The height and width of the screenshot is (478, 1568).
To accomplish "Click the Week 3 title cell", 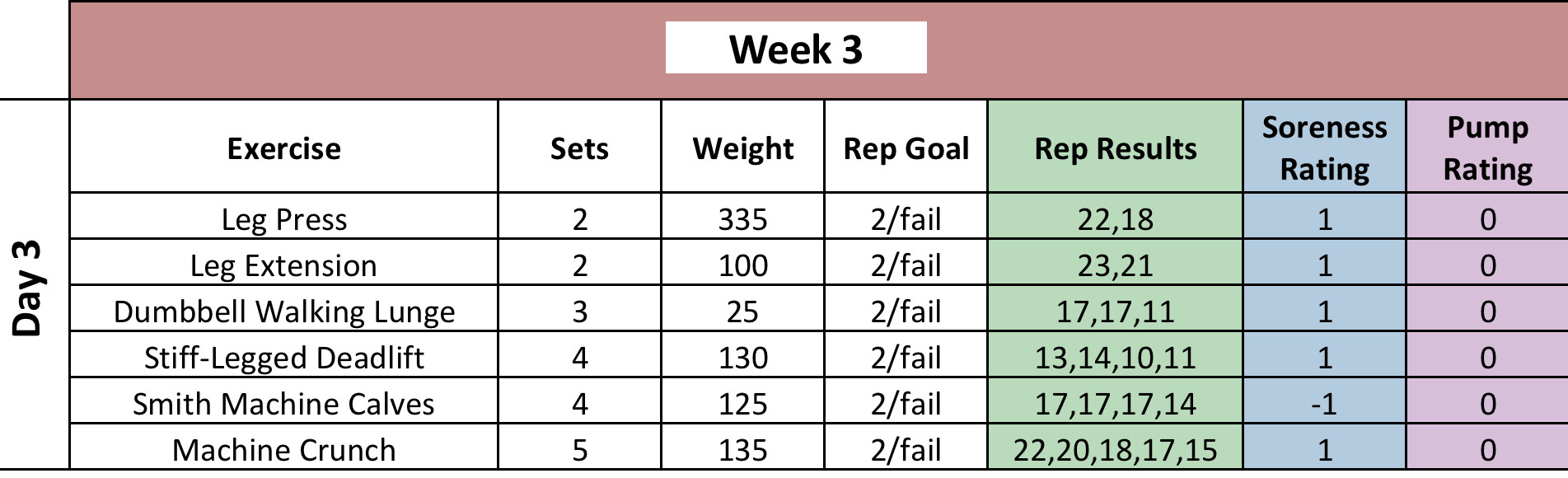I will coord(796,49).
